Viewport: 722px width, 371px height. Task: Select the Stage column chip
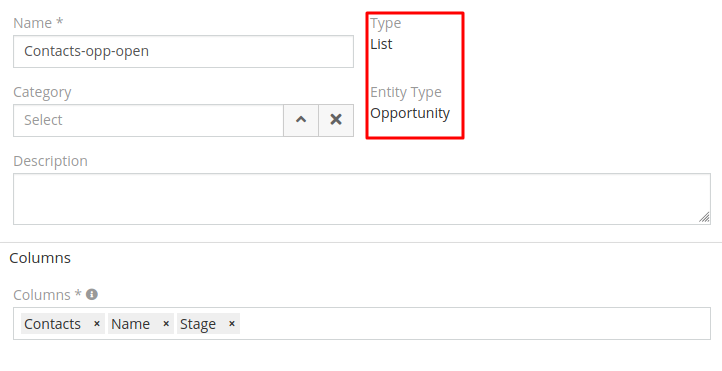tap(198, 324)
